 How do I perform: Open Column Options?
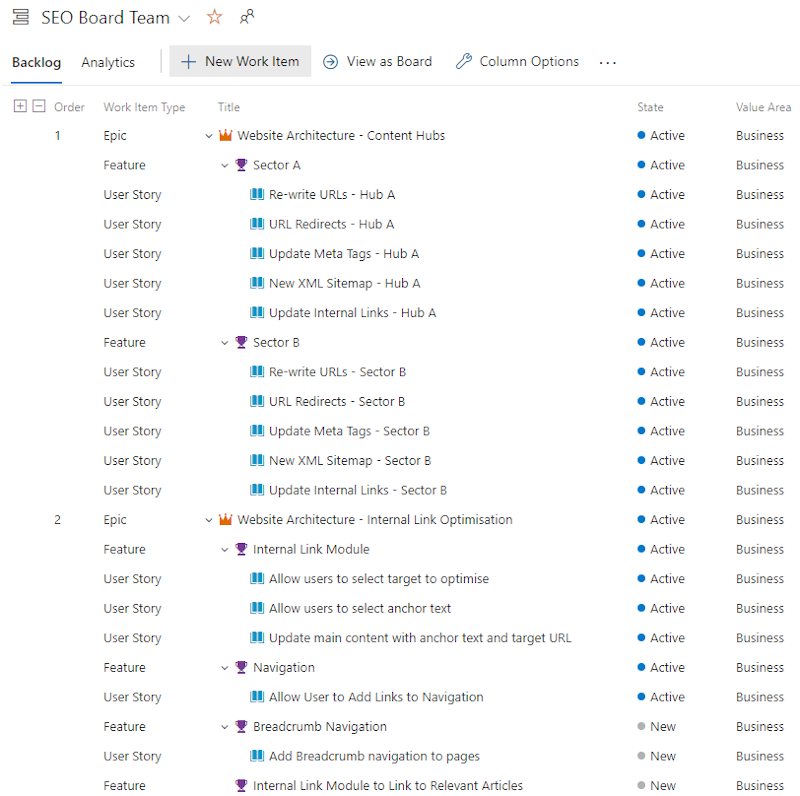(517, 61)
